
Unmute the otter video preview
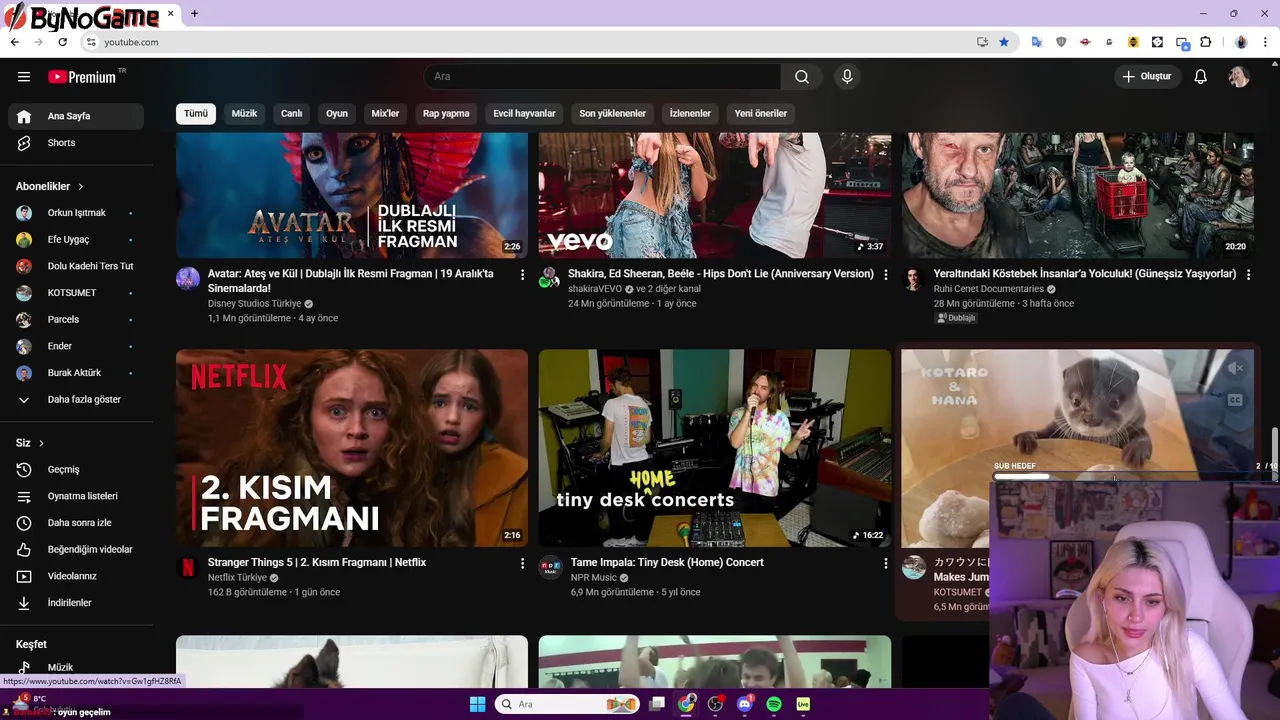tap(1235, 368)
